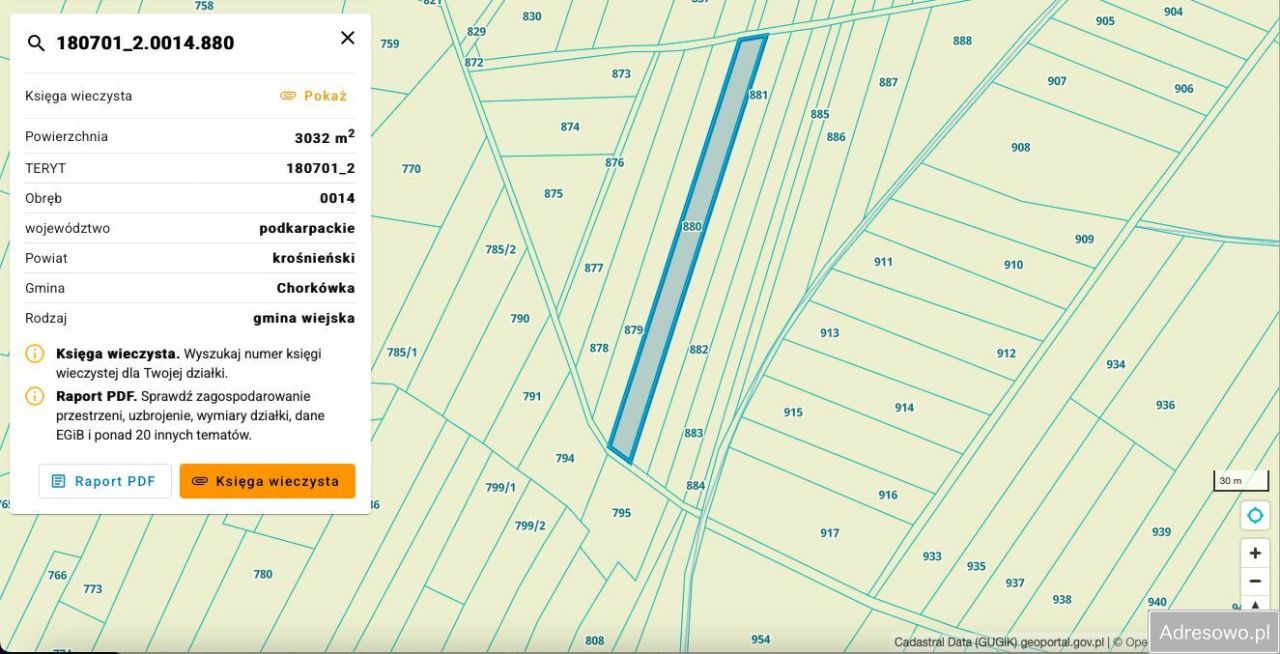Click the Chorkówka gmina value
This screenshot has width=1280, height=654.
316,288
